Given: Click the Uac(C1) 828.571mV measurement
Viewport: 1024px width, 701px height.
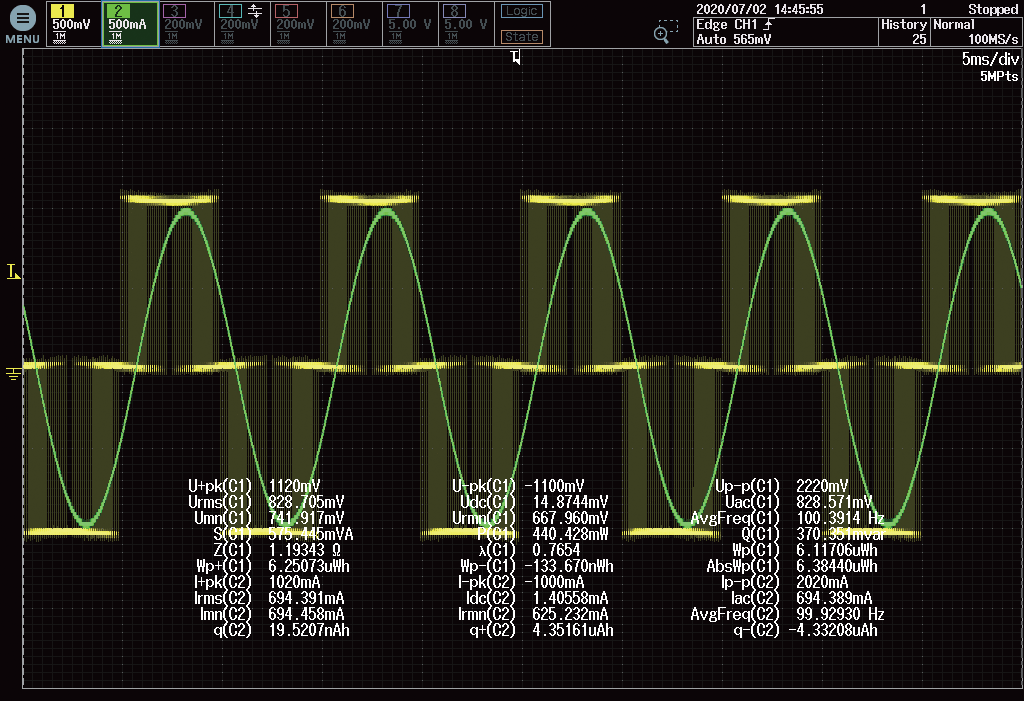Looking at the screenshot, I should click(x=799, y=502).
